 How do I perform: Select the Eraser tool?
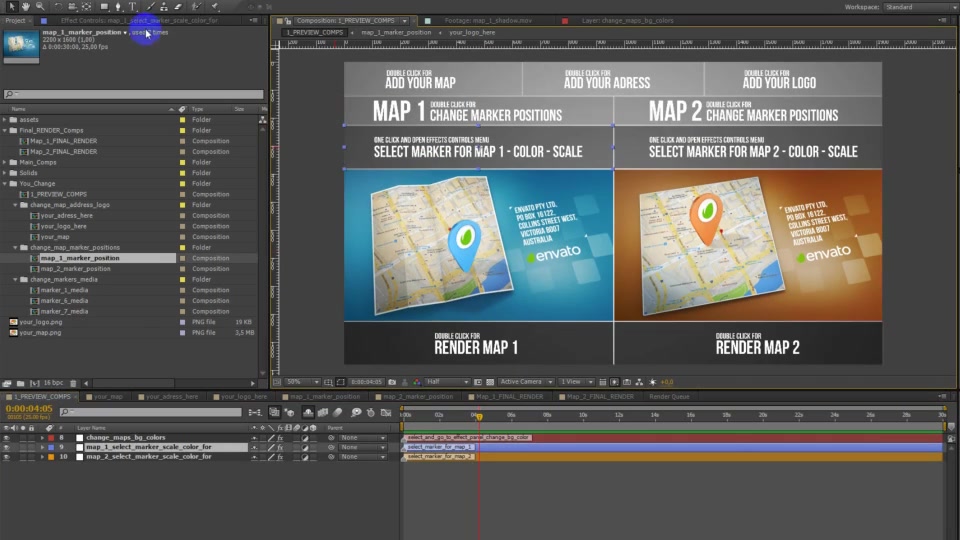click(178, 6)
